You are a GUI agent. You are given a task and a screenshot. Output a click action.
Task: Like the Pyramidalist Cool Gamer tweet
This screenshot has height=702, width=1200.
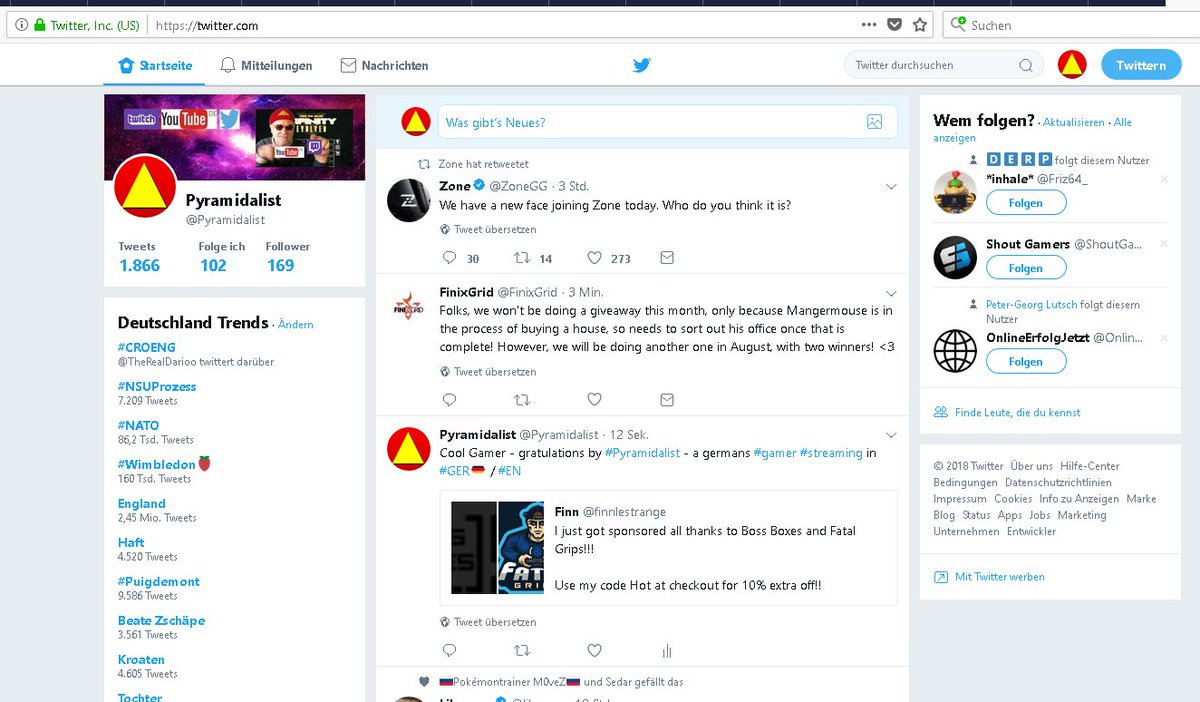click(x=594, y=650)
